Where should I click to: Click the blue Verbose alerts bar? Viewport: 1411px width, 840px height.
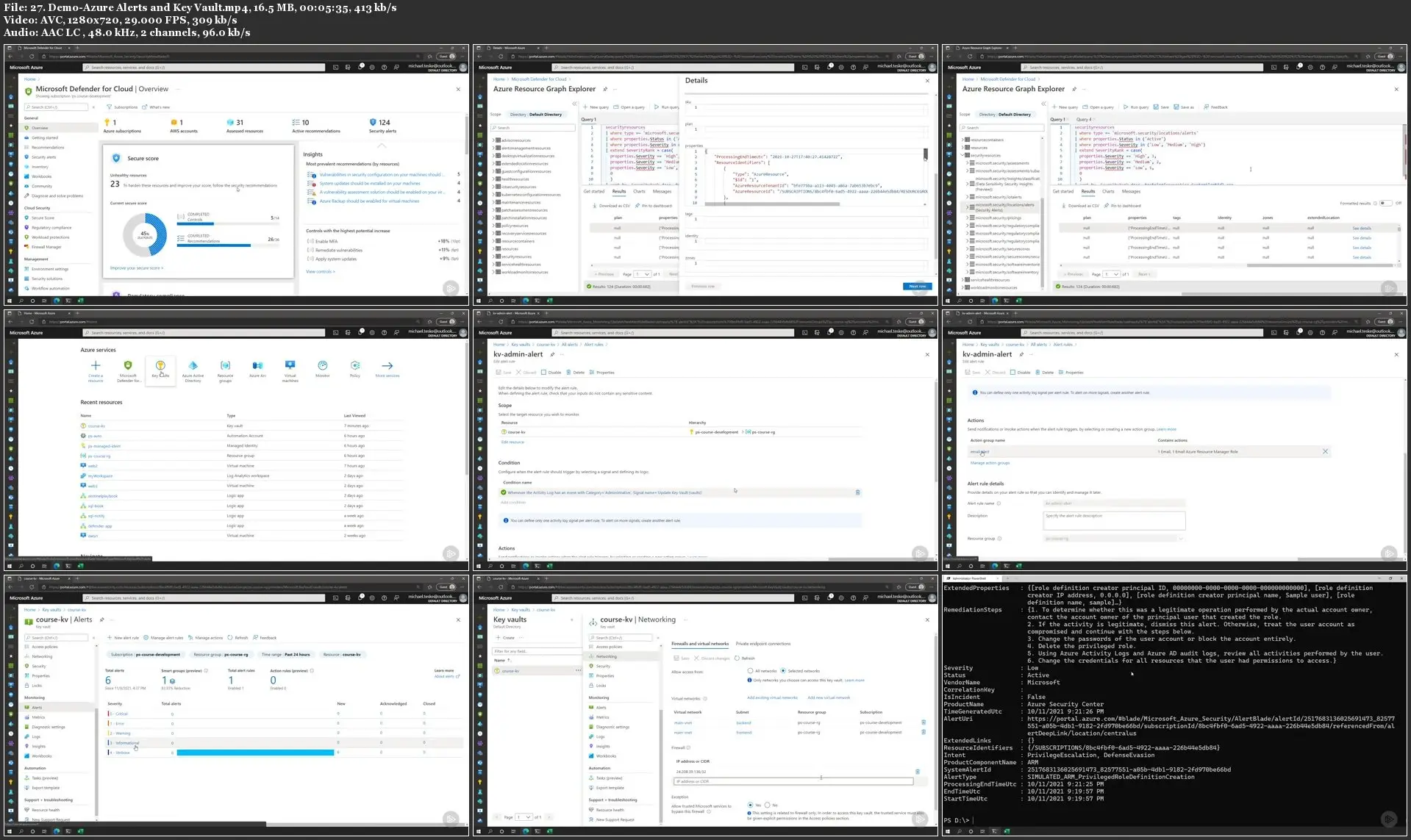pyautogui.click(x=255, y=753)
